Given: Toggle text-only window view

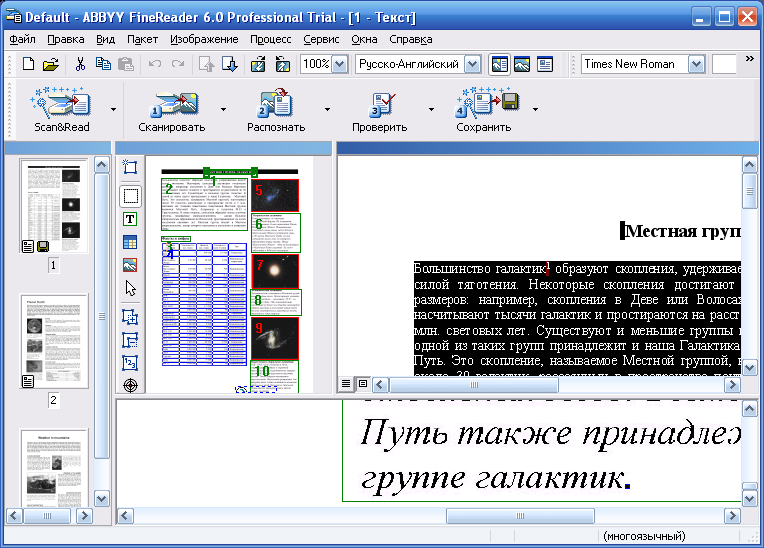Looking at the screenshot, I should [x=545, y=64].
